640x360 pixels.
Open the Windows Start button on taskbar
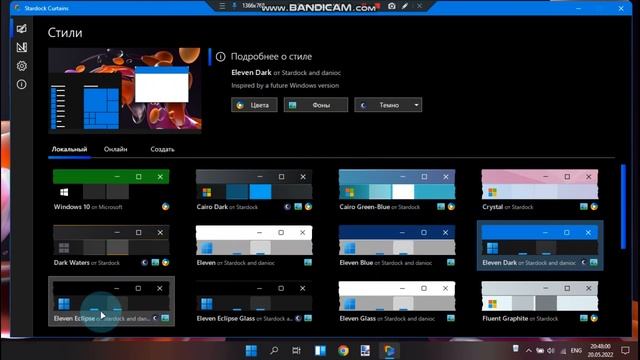point(251,350)
